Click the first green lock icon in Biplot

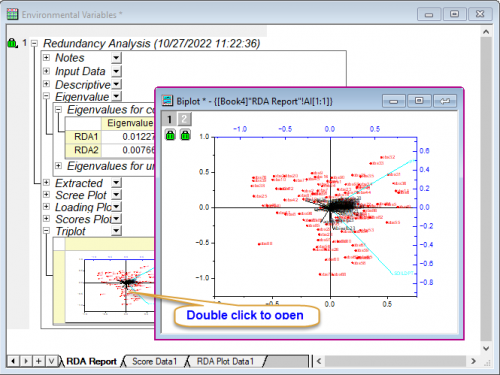[170, 135]
